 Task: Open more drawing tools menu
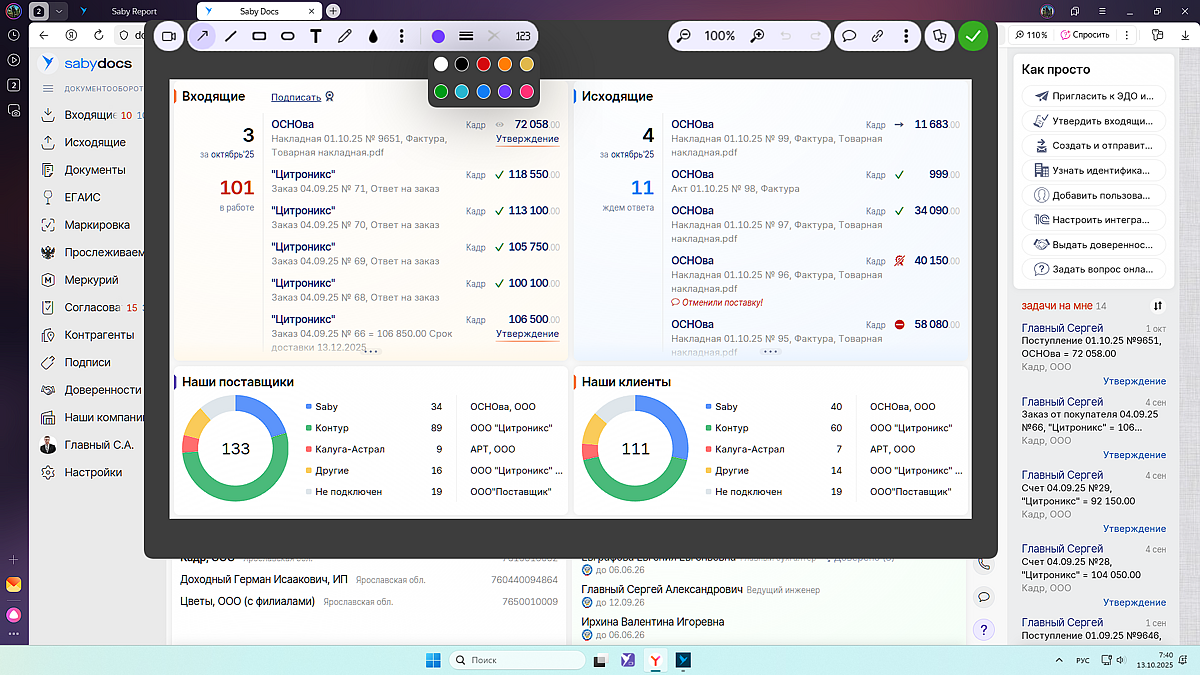click(401, 36)
